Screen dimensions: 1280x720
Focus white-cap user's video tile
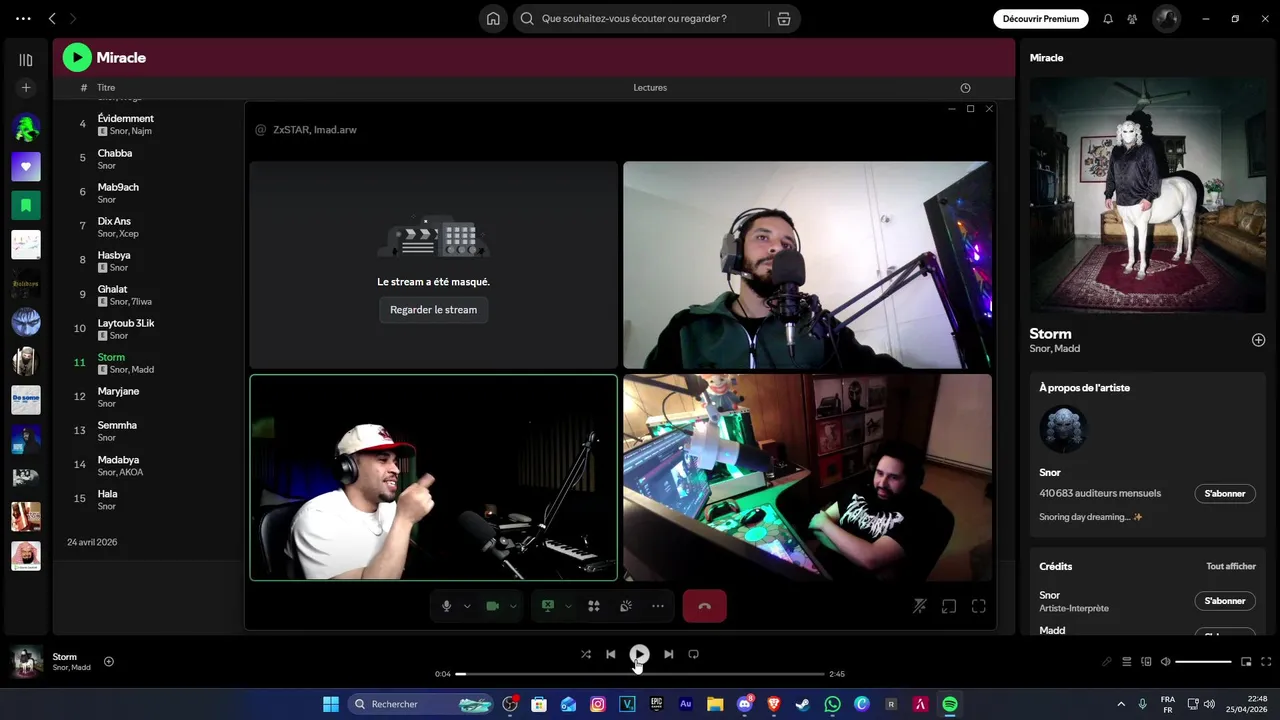click(x=433, y=478)
